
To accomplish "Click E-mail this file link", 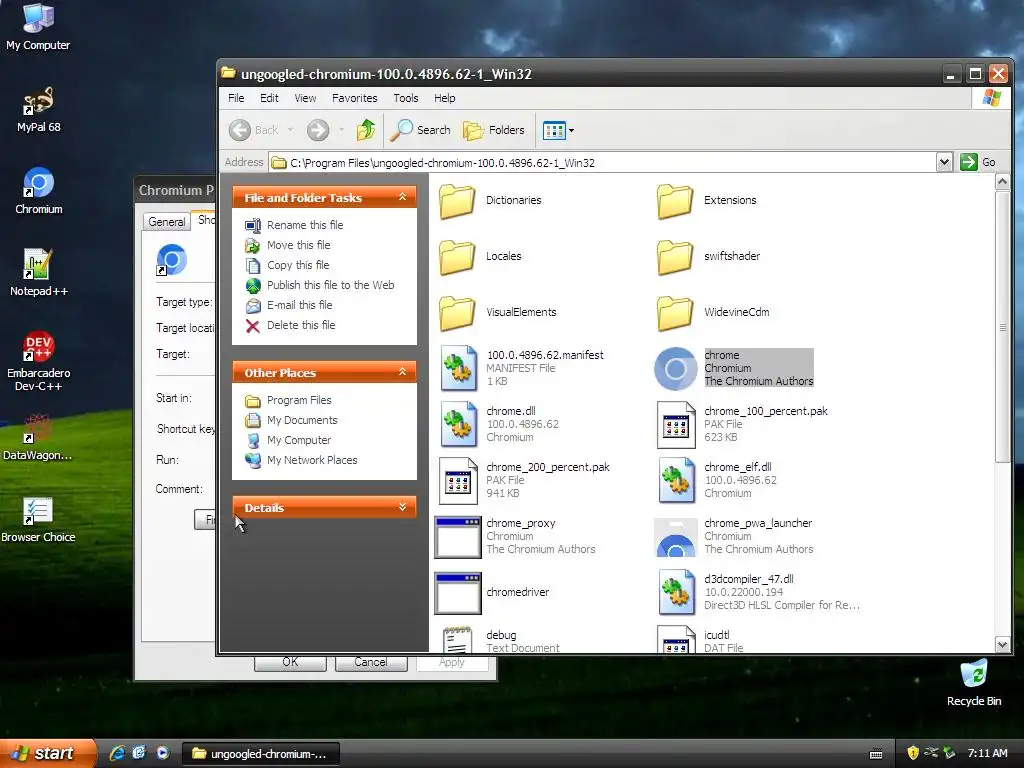I will point(299,305).
